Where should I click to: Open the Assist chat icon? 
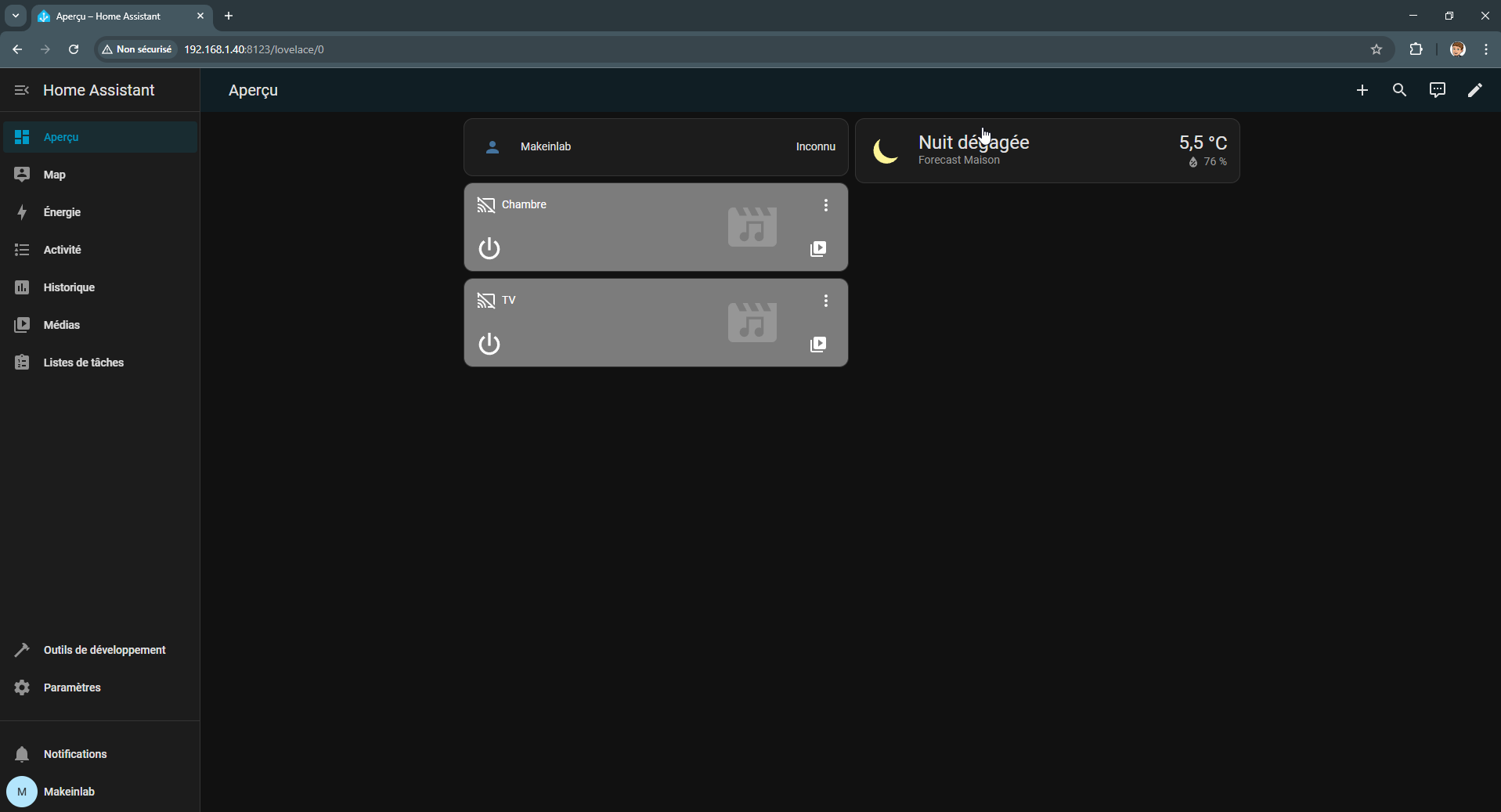[1437, 90]
